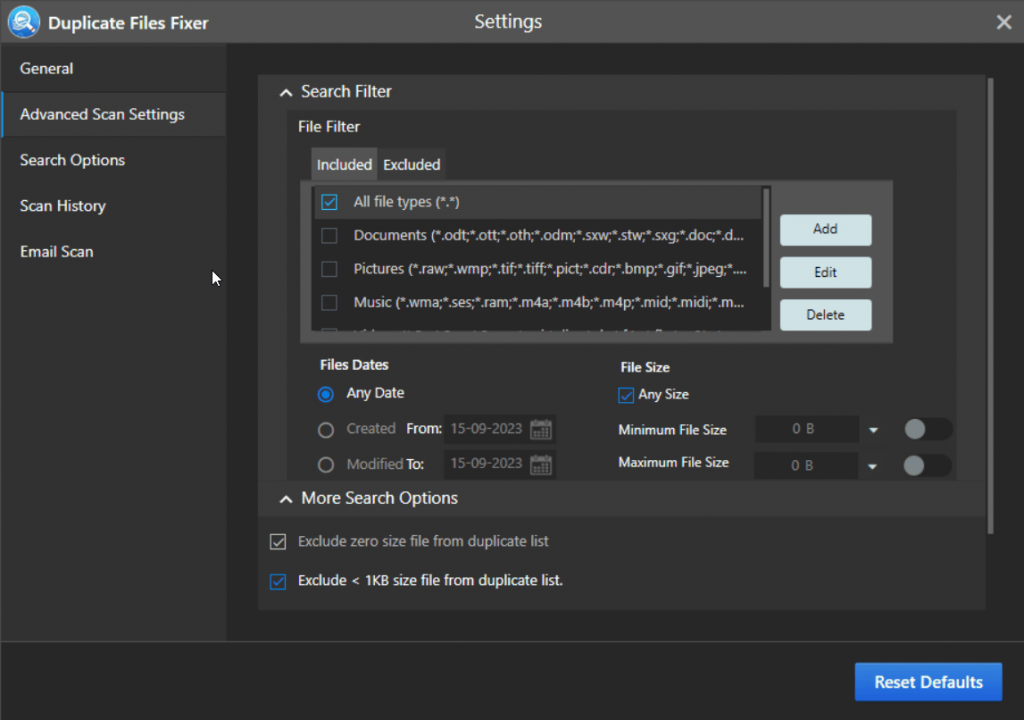The height and width of the screenshot is (720, 1024).
Task: Collapse the More Search Options section
Action: 286,498
